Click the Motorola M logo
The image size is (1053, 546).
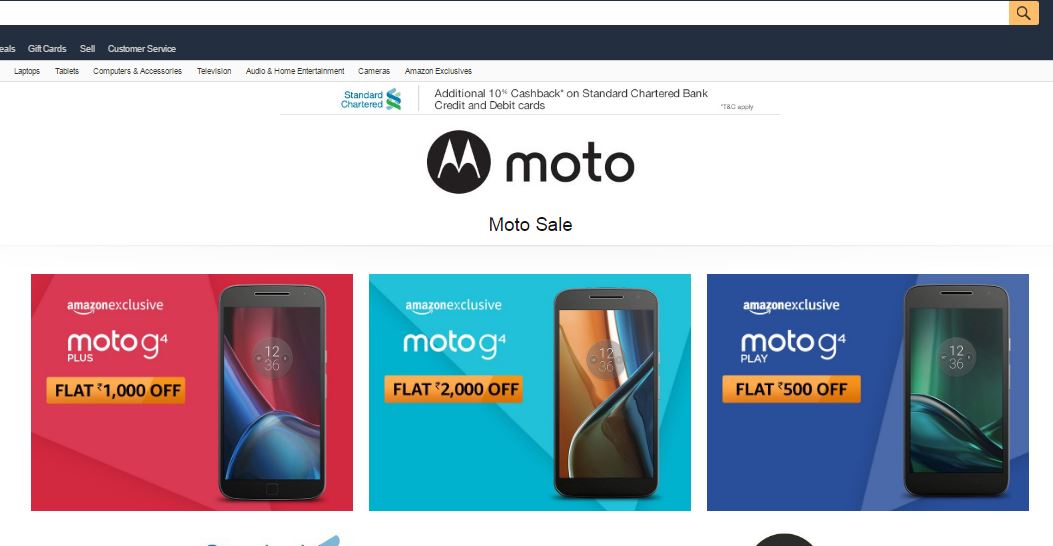click(x=459, y=162)
